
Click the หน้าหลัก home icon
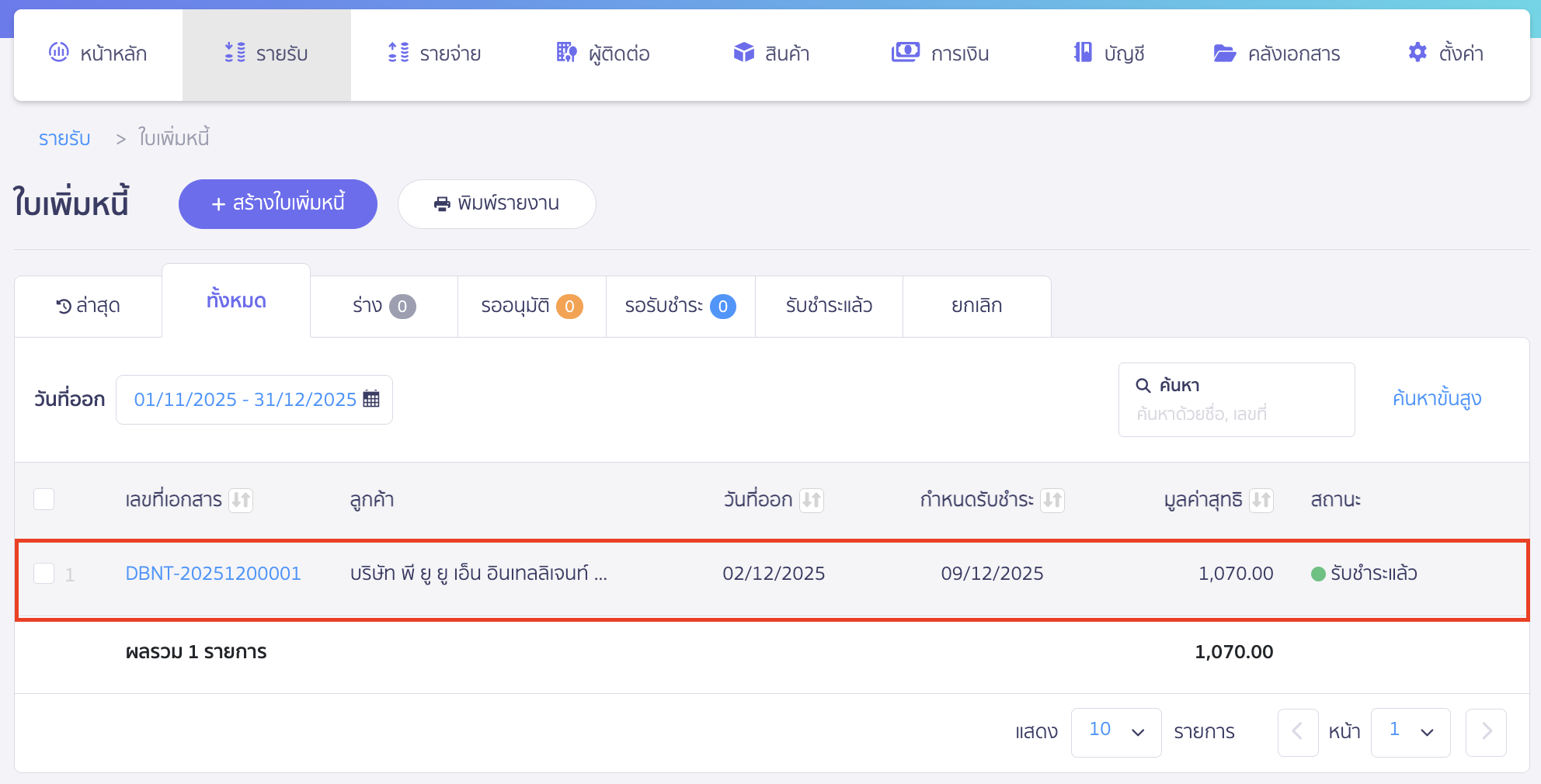coord(57,53)
